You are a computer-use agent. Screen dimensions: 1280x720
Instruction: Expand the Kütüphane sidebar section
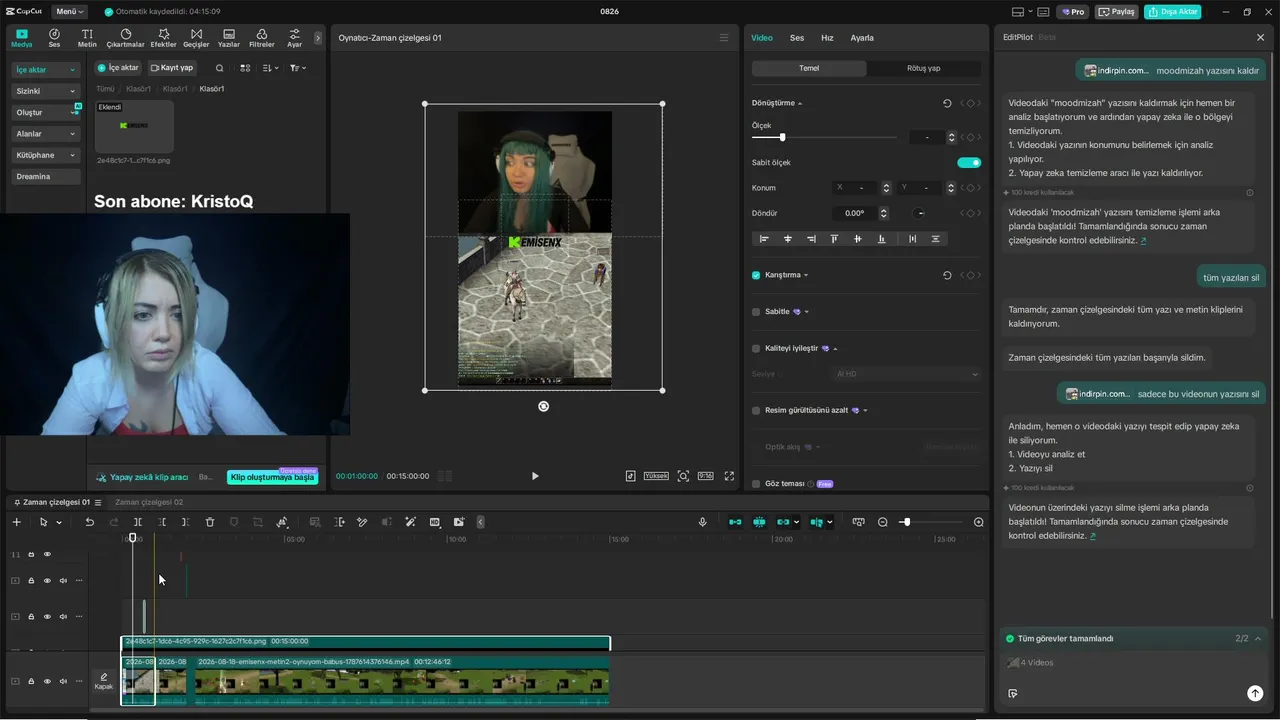point(46,155)
